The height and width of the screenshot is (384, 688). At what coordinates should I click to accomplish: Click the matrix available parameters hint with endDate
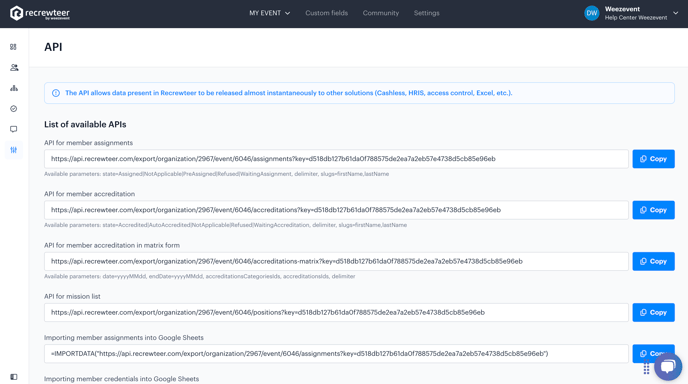[200, 276]
